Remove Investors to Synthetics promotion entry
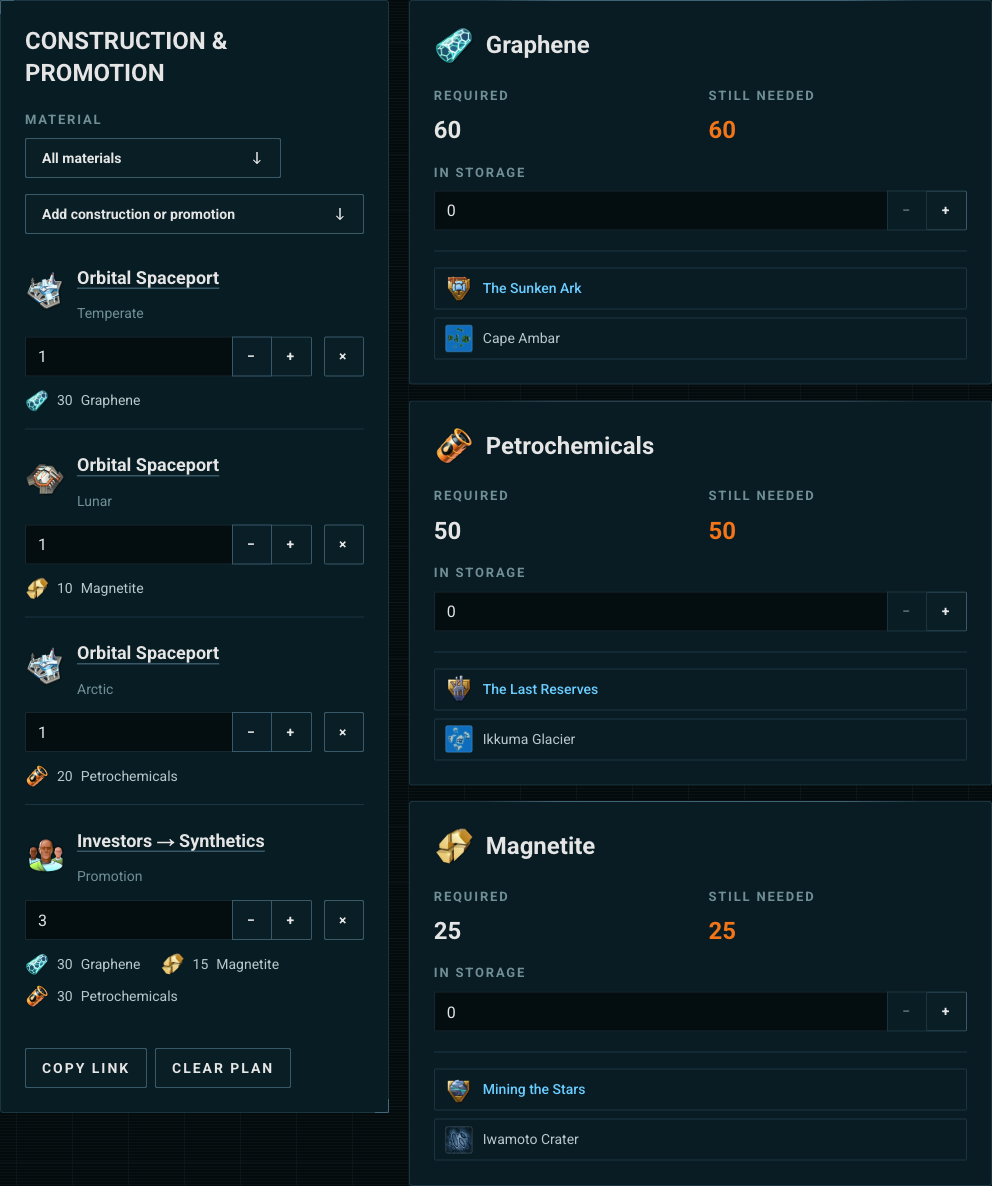The width and height of the screenshot is (992, 1186). point(343,920)
